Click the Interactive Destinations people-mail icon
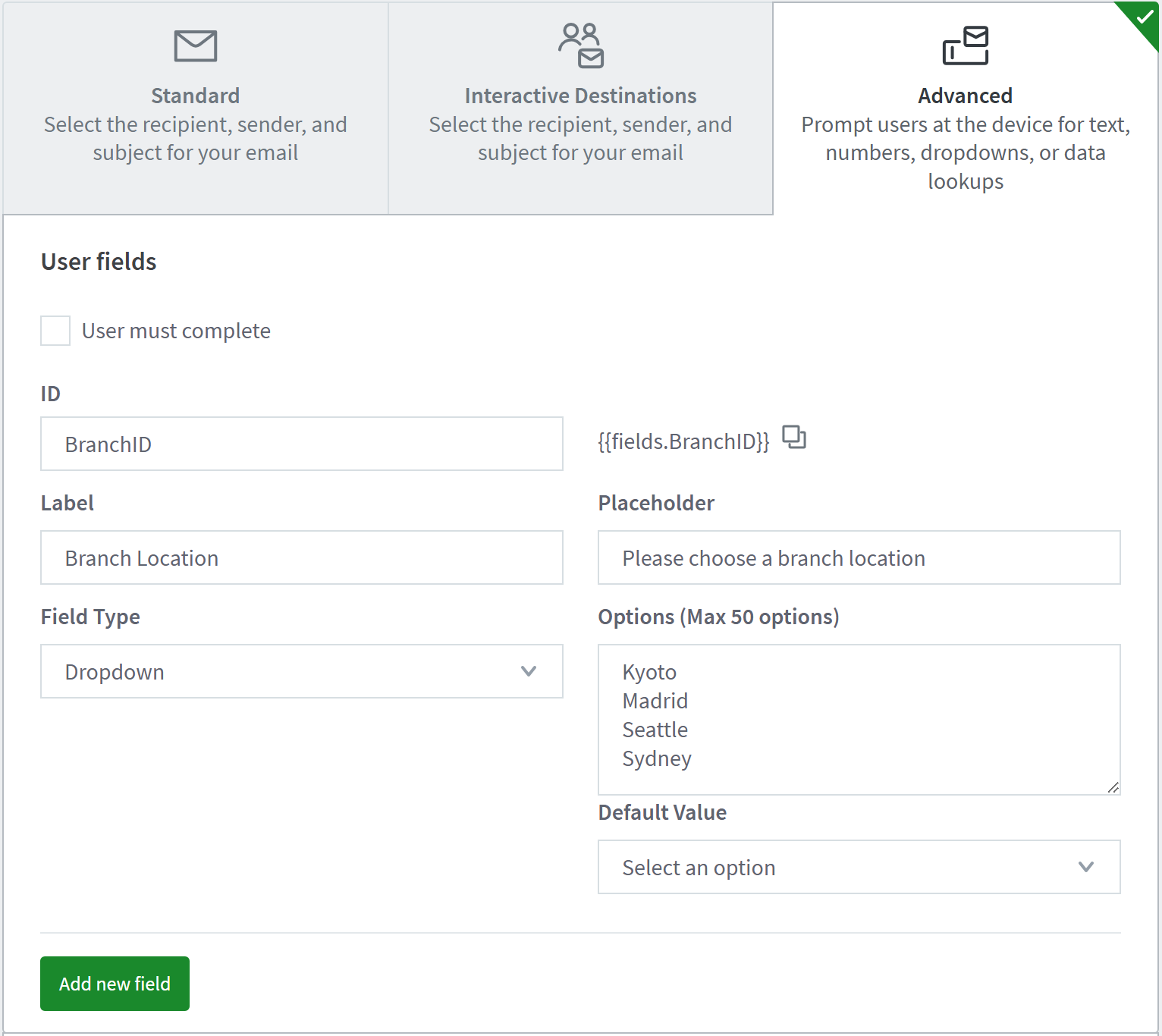Viewport: 1162px width, 1036px height. (581, 46)
